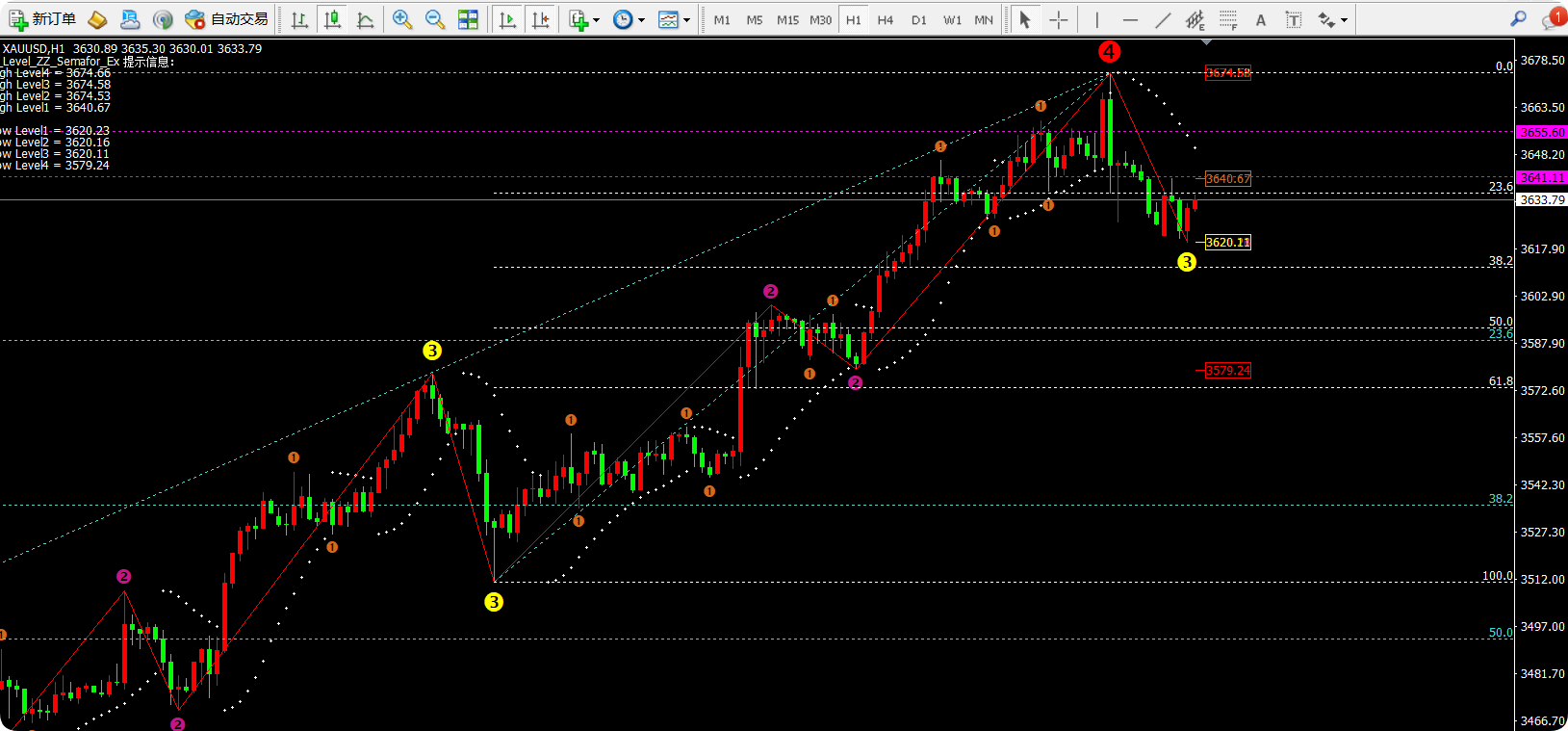
Task: Click the High Level4 = 3674.66 text
Action: click(55, 73)
